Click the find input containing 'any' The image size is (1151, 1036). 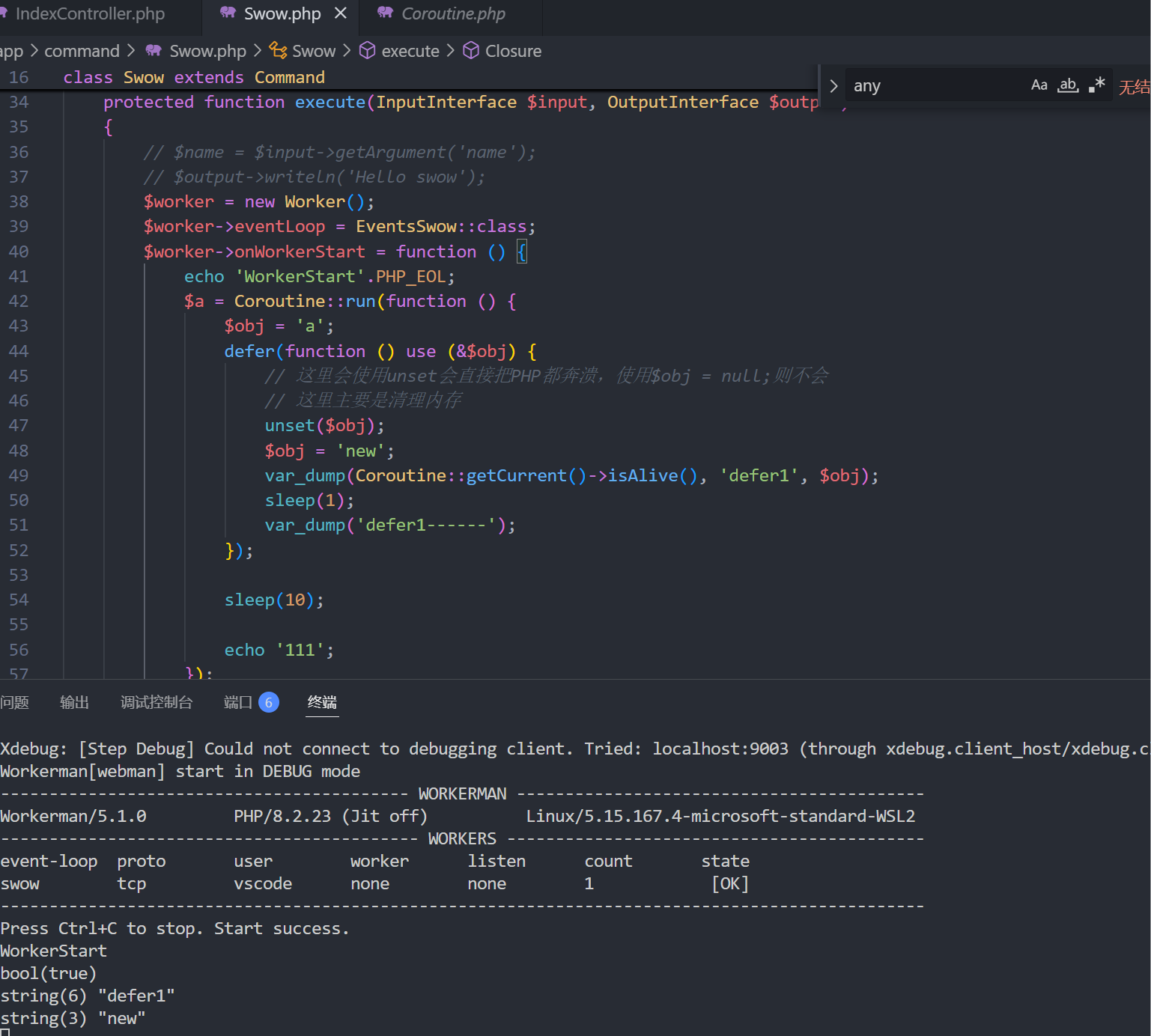(x=936, y=86)
